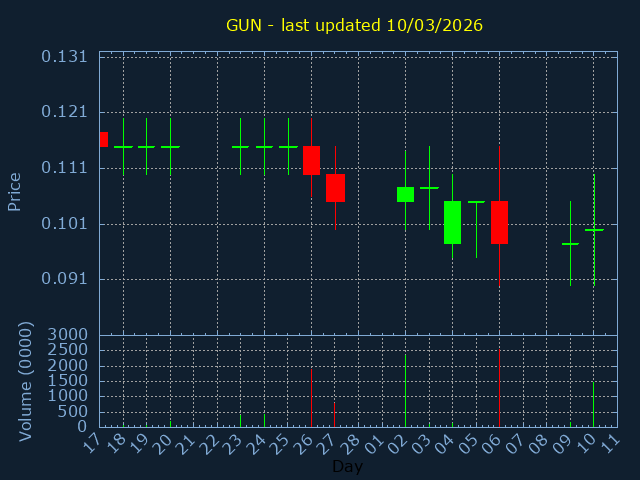The image size is (640, 480).
Task: Click the 0.131 price tick label
Action: click(64, 57)
